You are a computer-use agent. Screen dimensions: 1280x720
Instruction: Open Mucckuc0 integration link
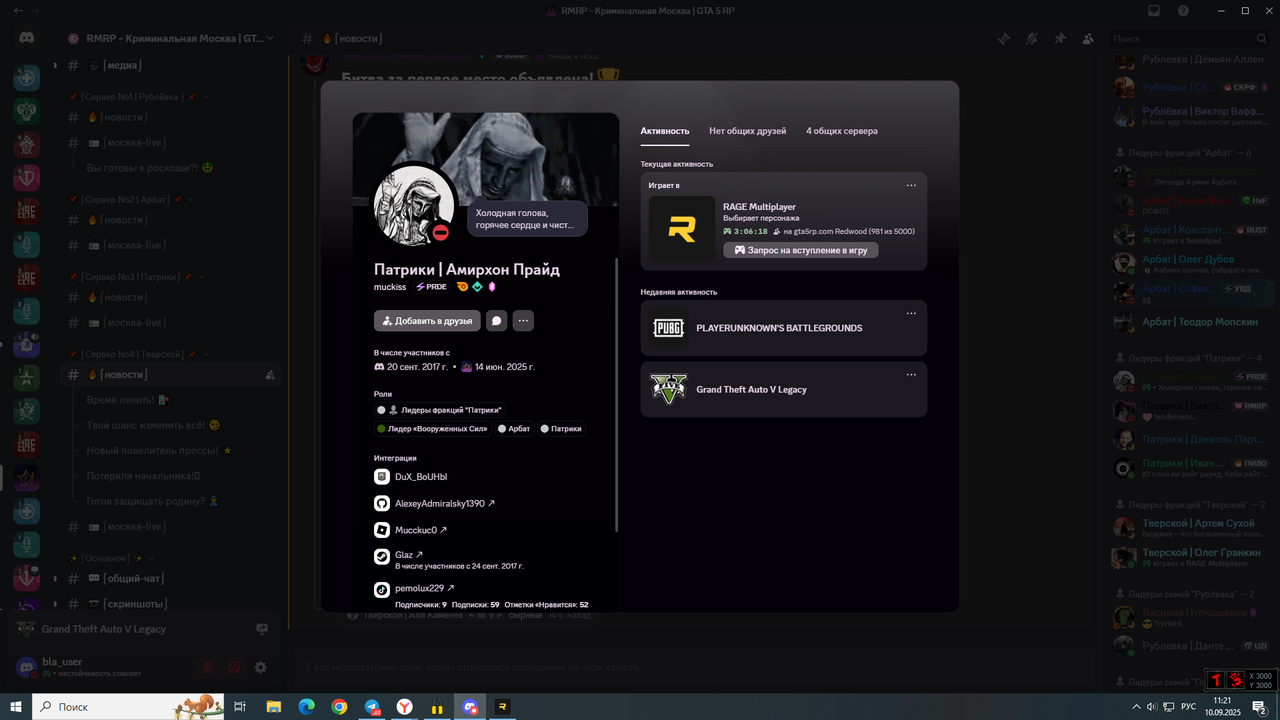pyautogui.click(x=421, y=530)
